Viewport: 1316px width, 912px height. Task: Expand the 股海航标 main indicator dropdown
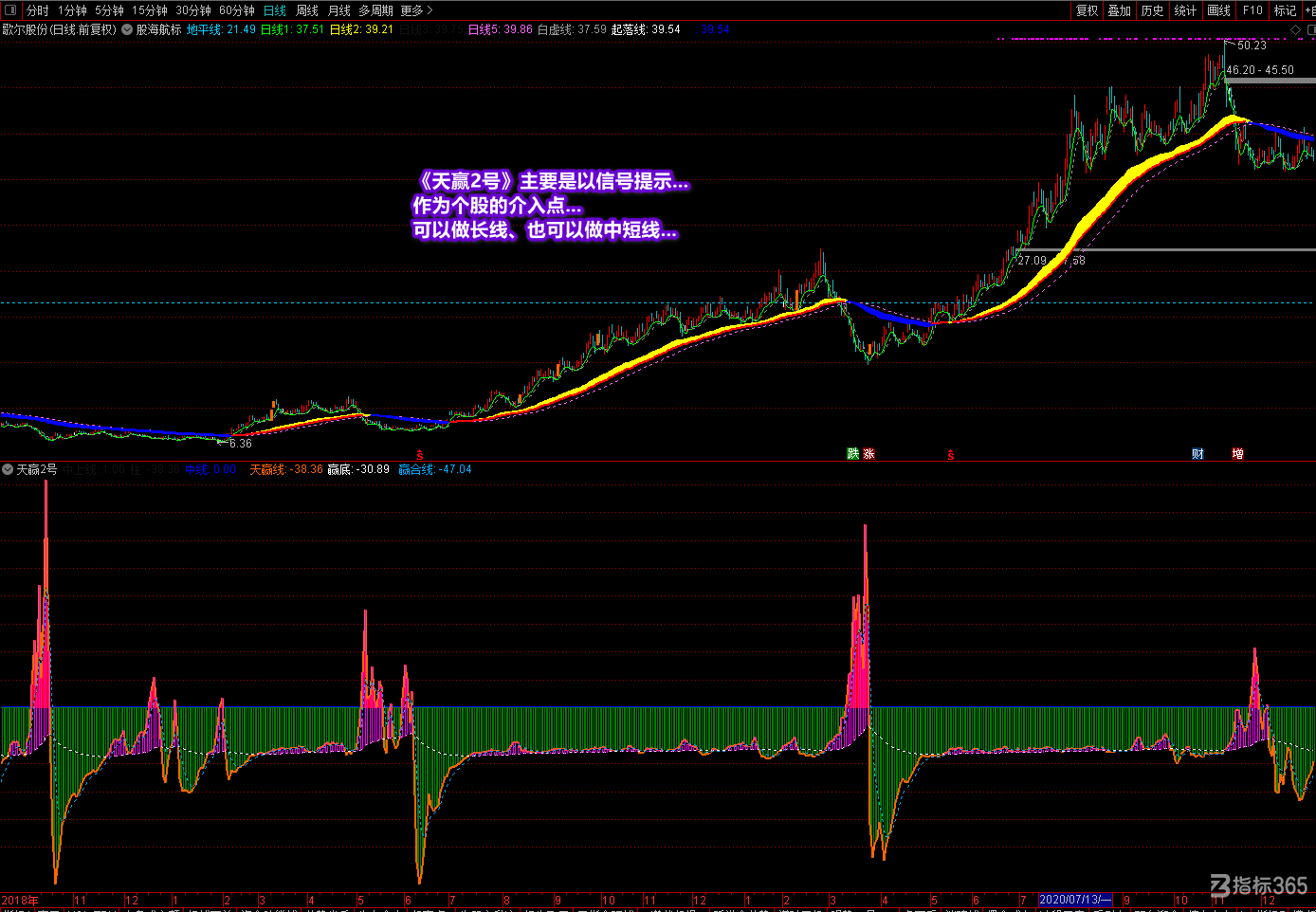tap(127, 29)
